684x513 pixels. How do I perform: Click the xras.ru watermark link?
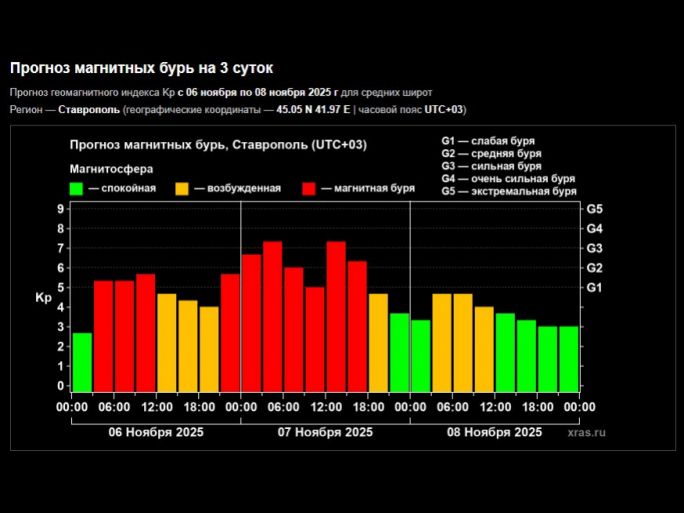coord(586,432)
